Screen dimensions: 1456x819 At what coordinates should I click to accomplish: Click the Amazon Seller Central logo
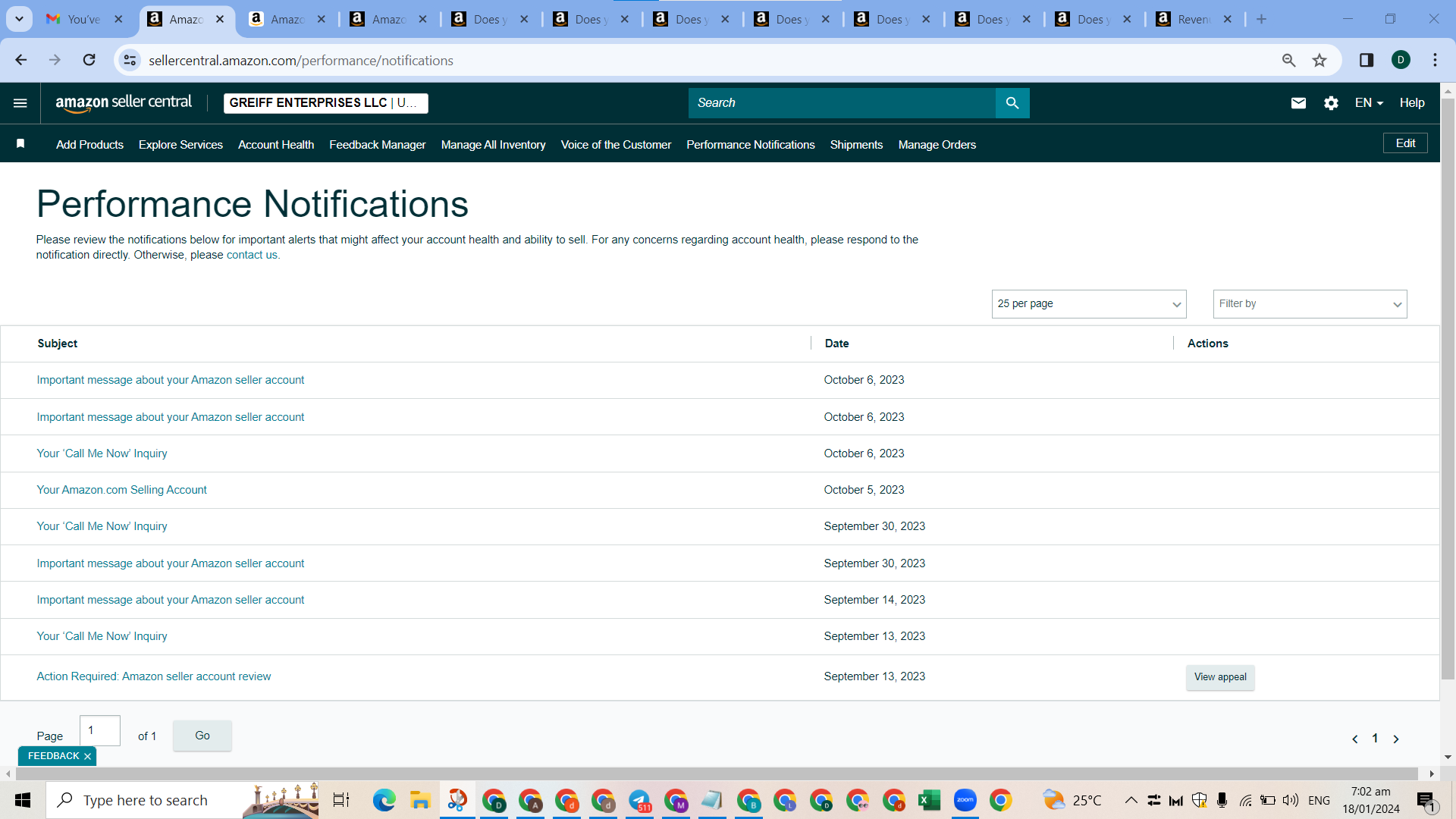pyautogui.click(x=124, y=103)
